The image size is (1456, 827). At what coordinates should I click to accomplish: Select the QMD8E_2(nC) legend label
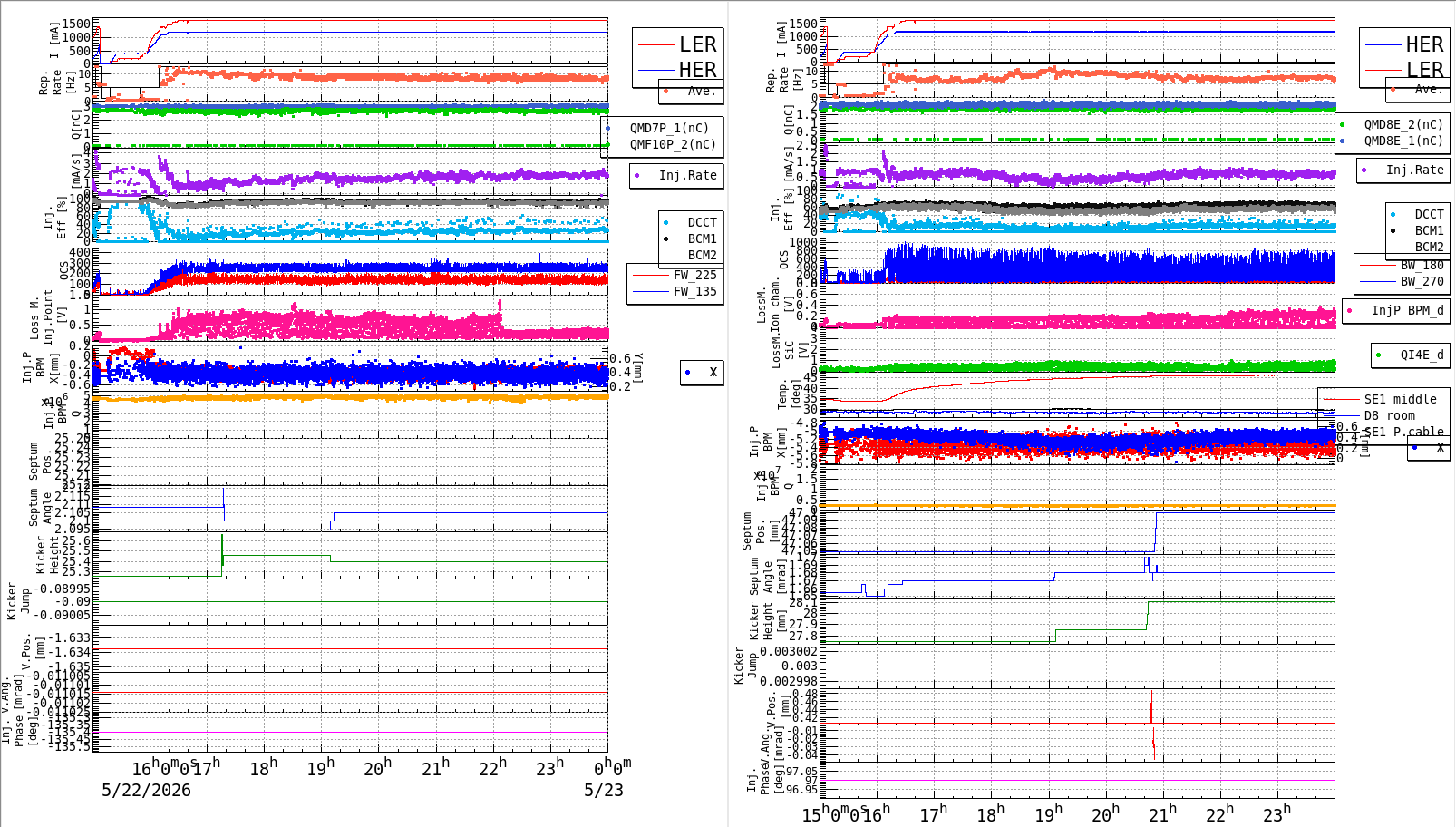1403,124
